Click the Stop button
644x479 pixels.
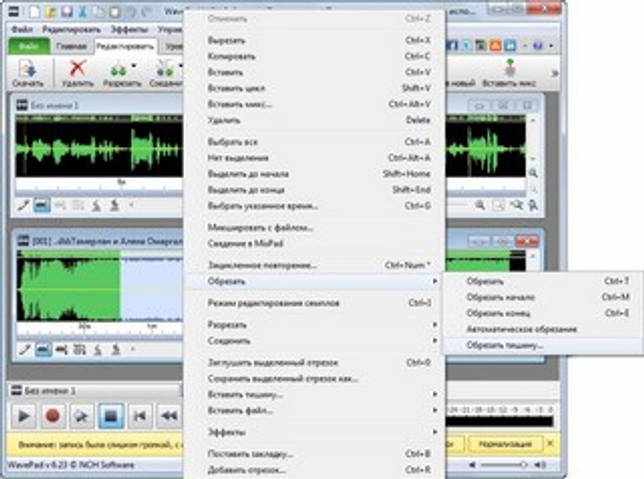[111, 416]
